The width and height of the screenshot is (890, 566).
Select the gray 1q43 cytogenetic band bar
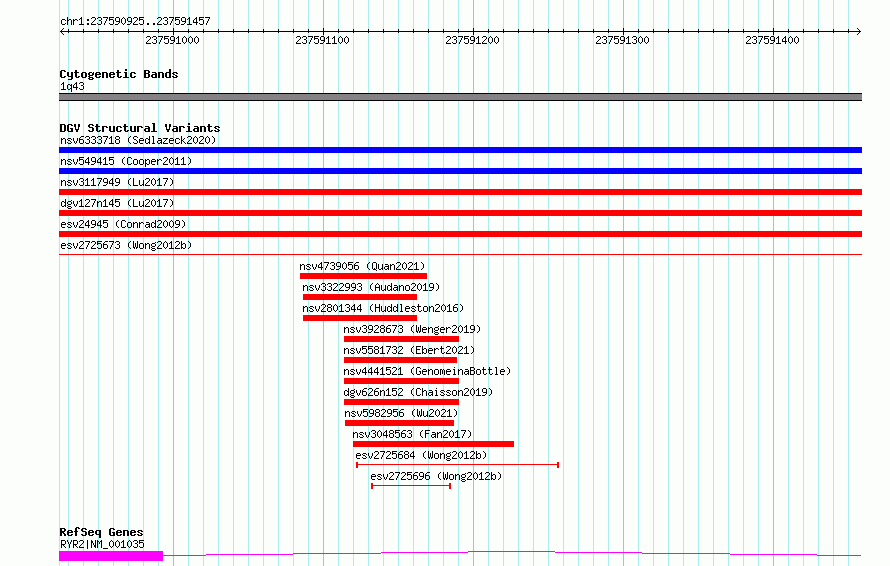pyautogui.click(x=460, y=97)
